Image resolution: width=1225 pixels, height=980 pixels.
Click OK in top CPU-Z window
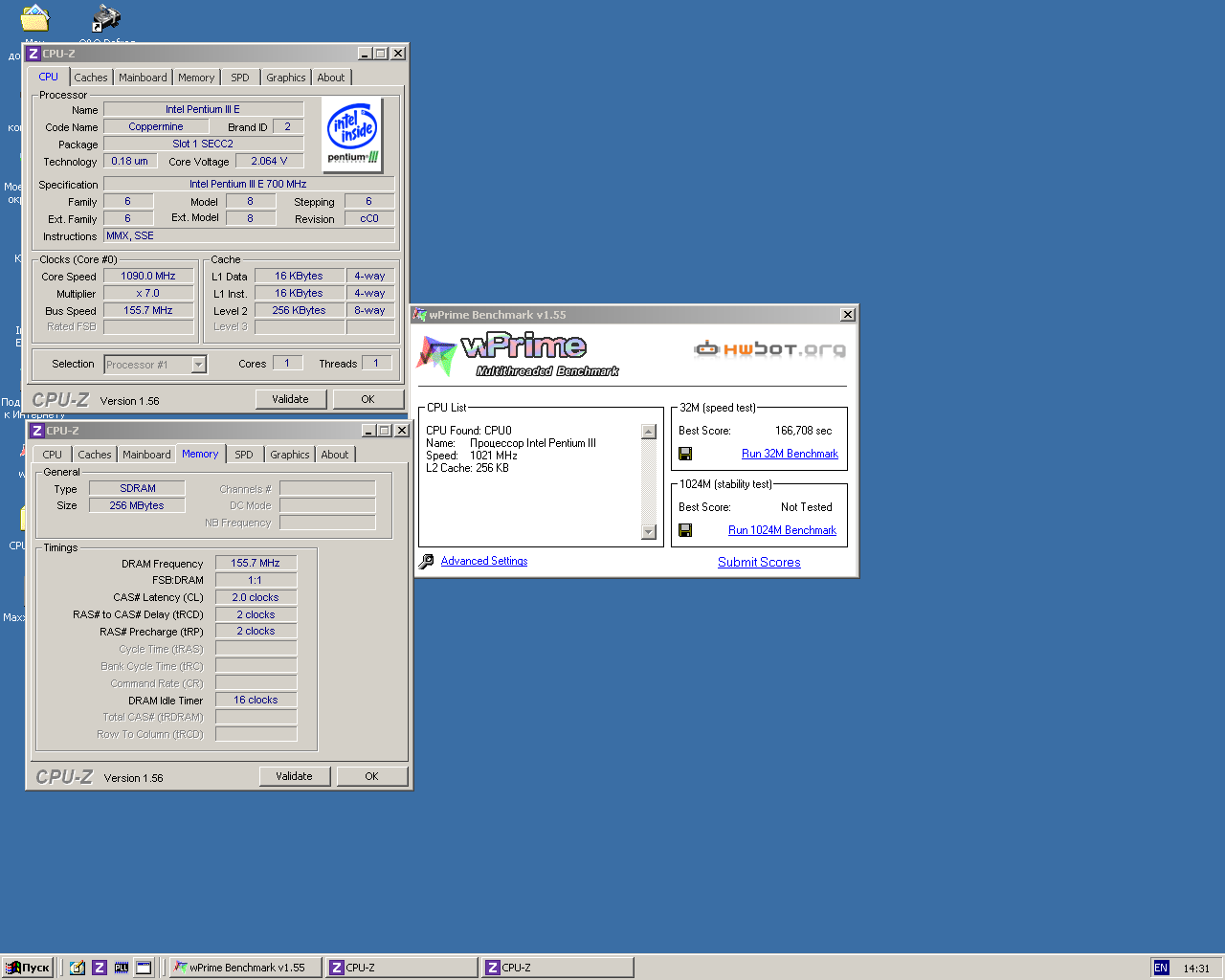coord(367,399)
